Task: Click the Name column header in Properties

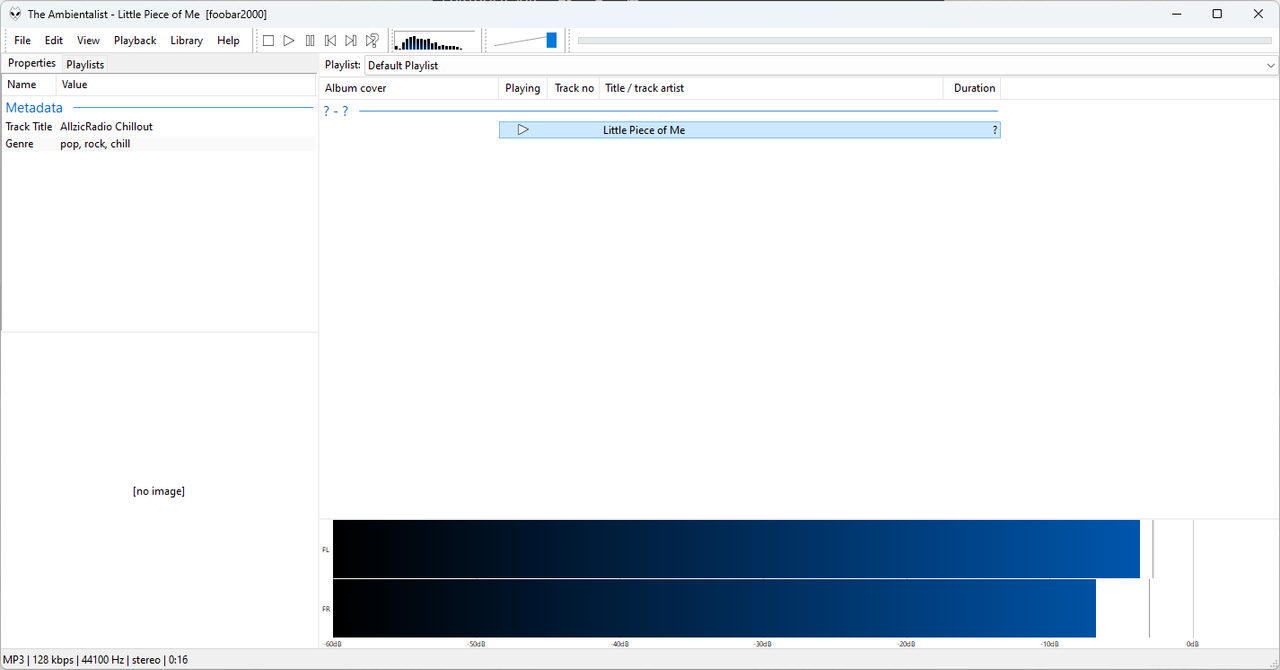Action: pos(29,85)
